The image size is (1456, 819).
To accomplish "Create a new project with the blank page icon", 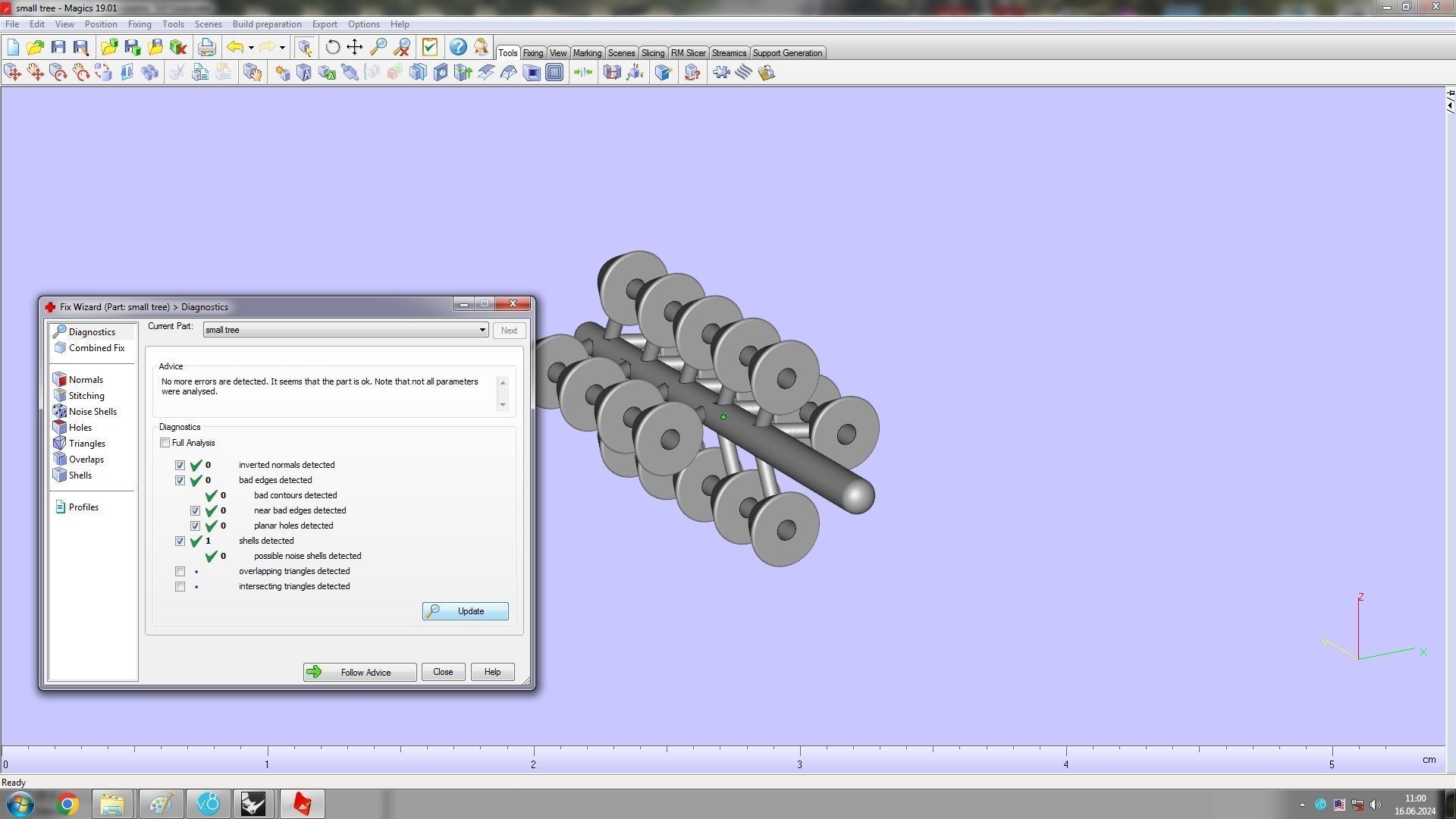I will (x=13, y=47).
